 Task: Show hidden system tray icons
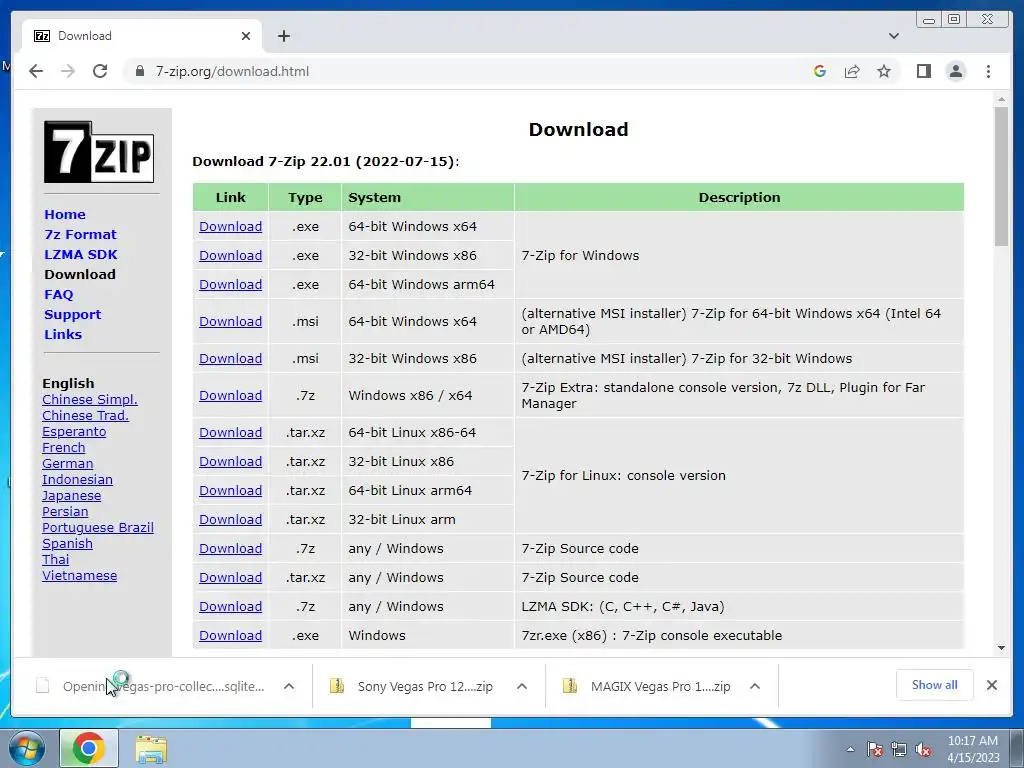(850, 749)
